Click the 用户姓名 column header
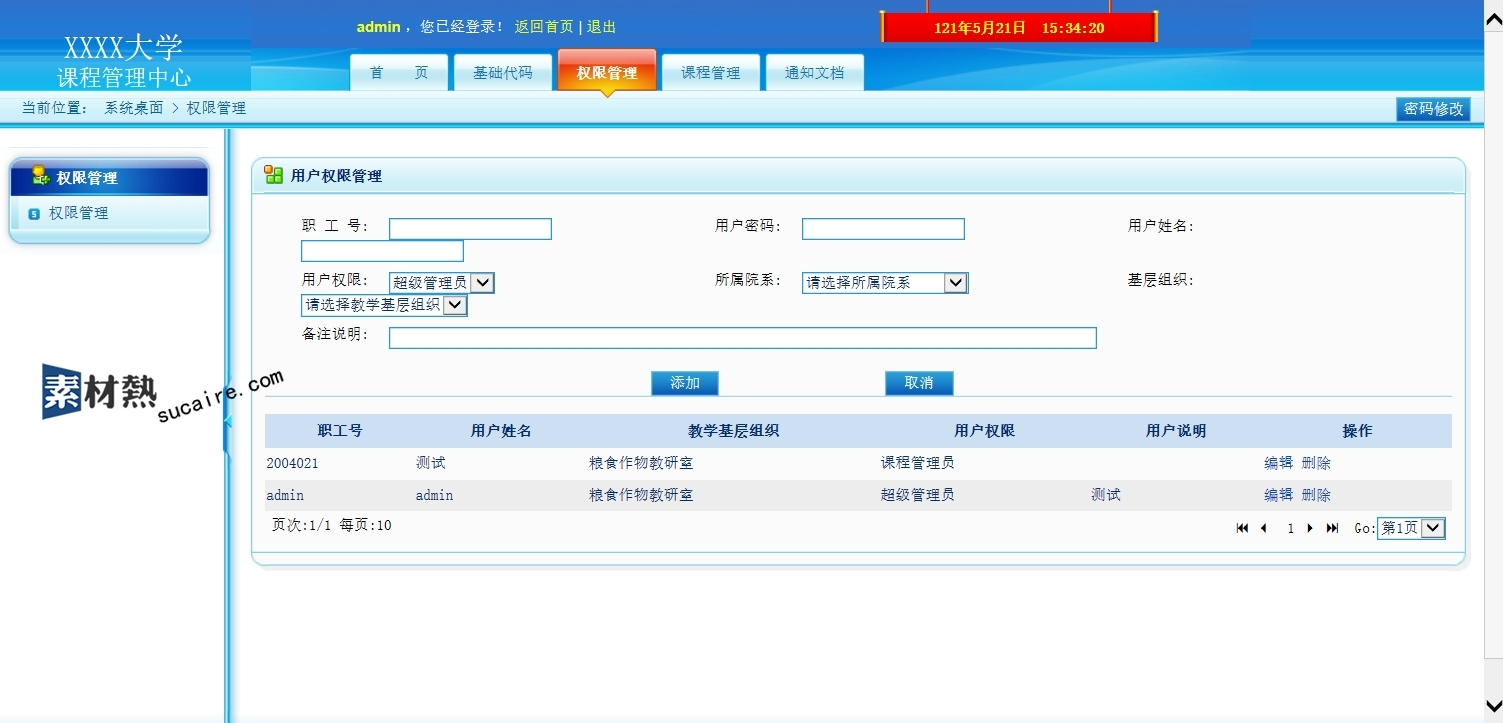 tap(501, 431)
